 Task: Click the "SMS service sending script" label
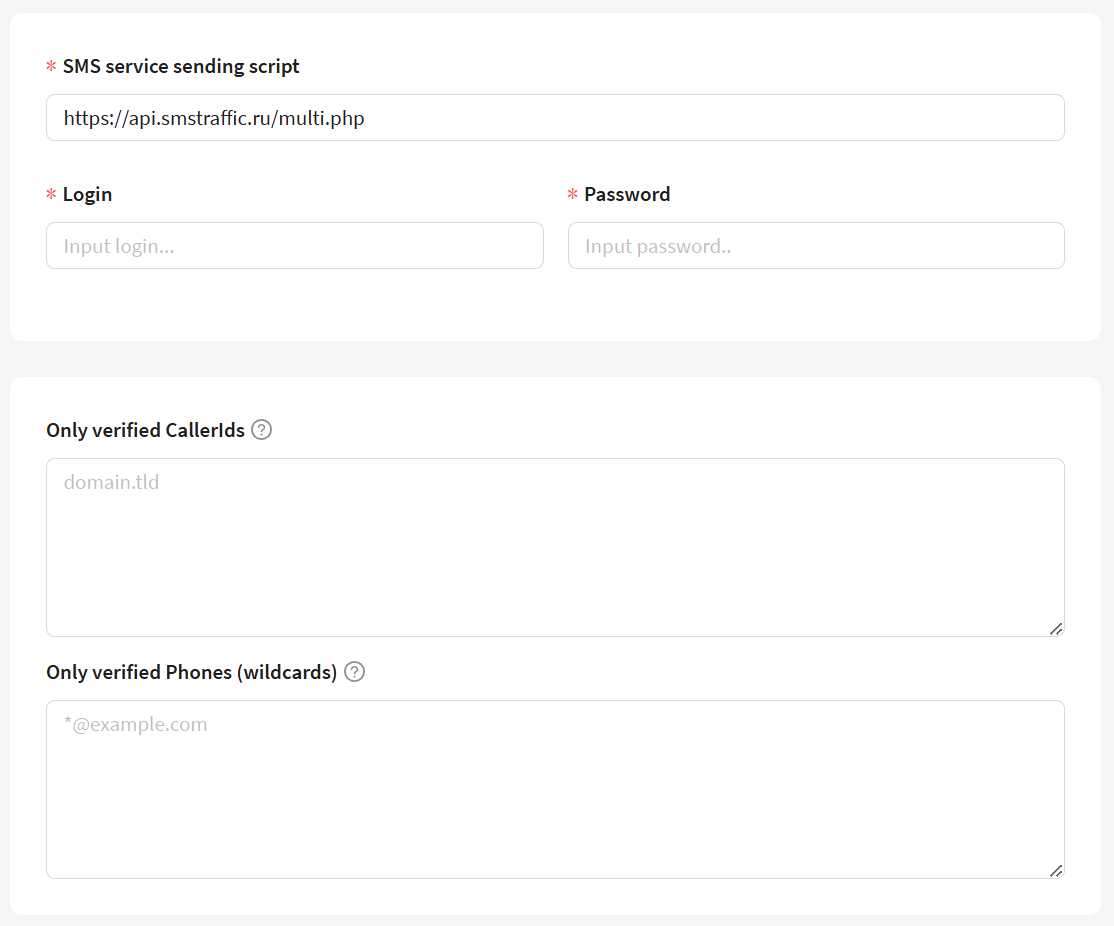point(181,67)
